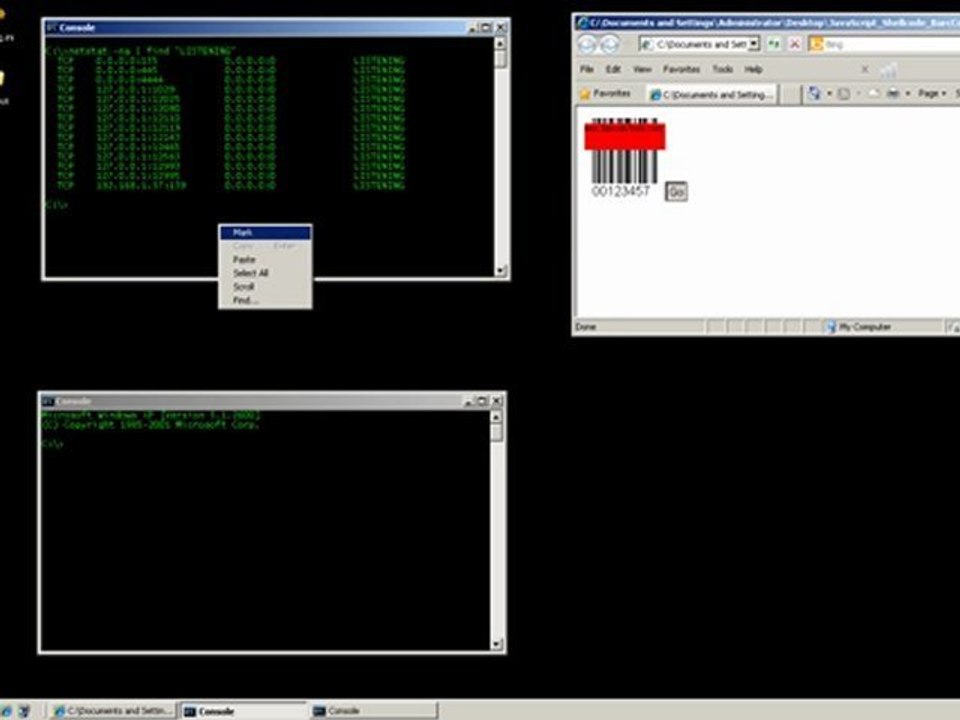The height and width of the screenshot is (720, 960).
Task: Open the Edit menu in Internet Explorer
Action: 613,69
